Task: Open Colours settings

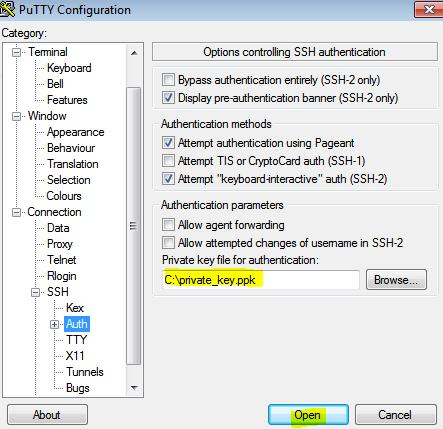Action: coord(64,196)
